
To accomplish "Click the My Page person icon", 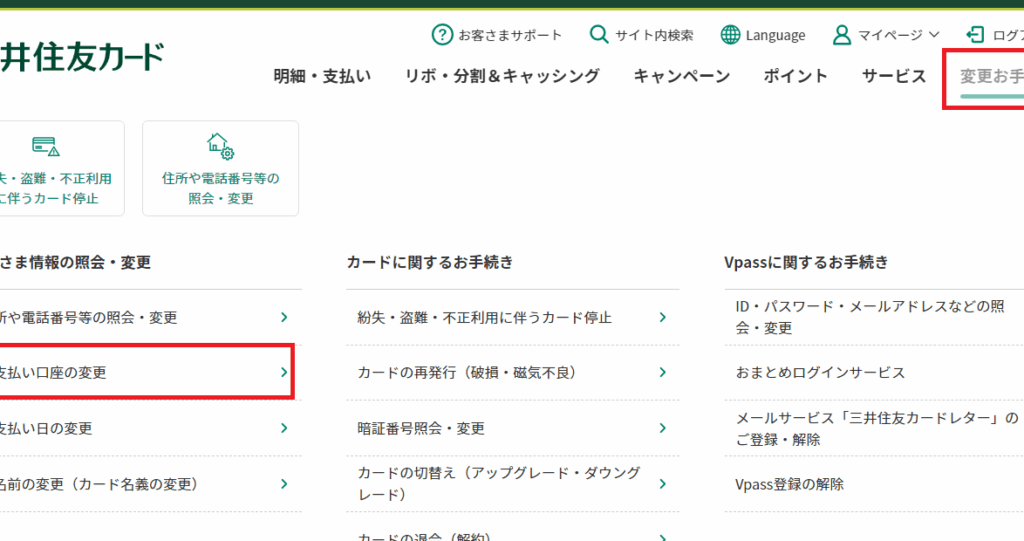I will tap(842, 35).
